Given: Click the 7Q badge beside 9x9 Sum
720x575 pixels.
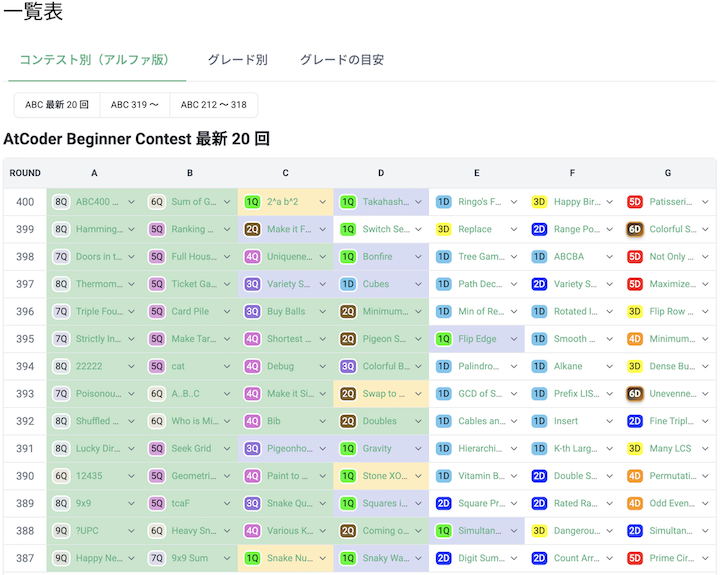Looking at the screenshot, I should 157,558.
